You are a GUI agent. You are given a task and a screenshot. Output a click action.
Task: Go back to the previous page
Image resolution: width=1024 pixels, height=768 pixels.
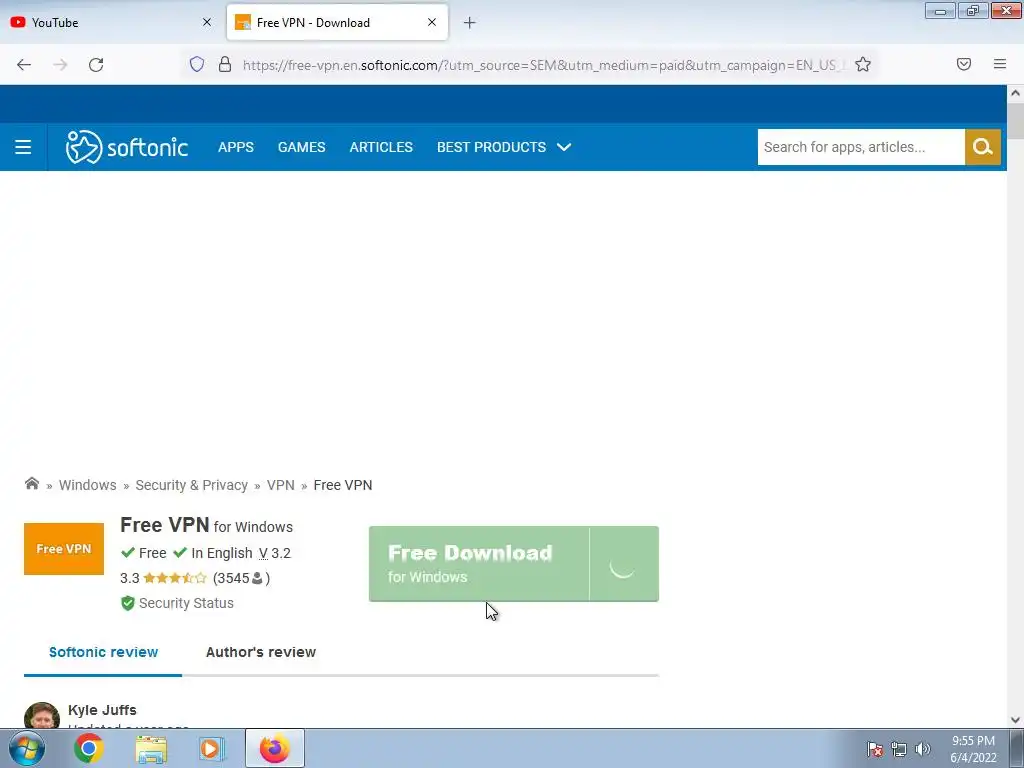coord(24,65)
